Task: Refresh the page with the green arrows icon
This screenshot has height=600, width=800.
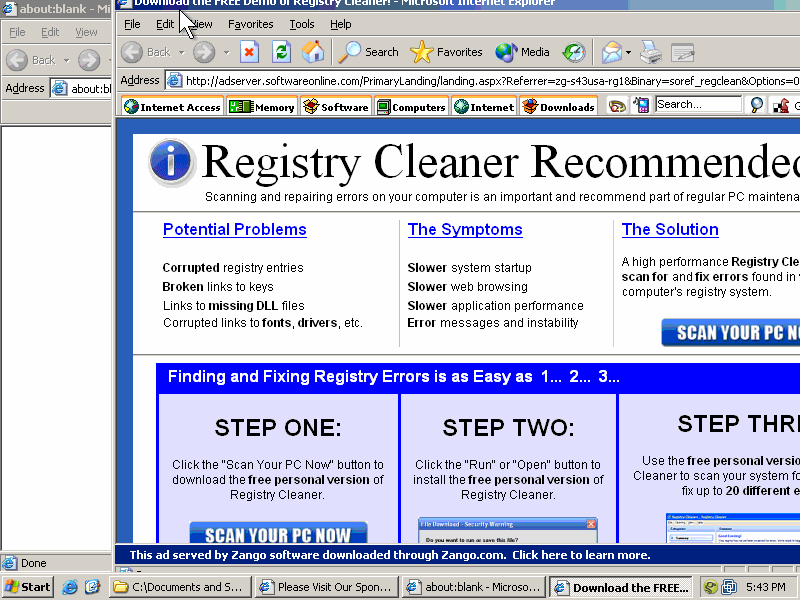Action: tap(281, 52)
